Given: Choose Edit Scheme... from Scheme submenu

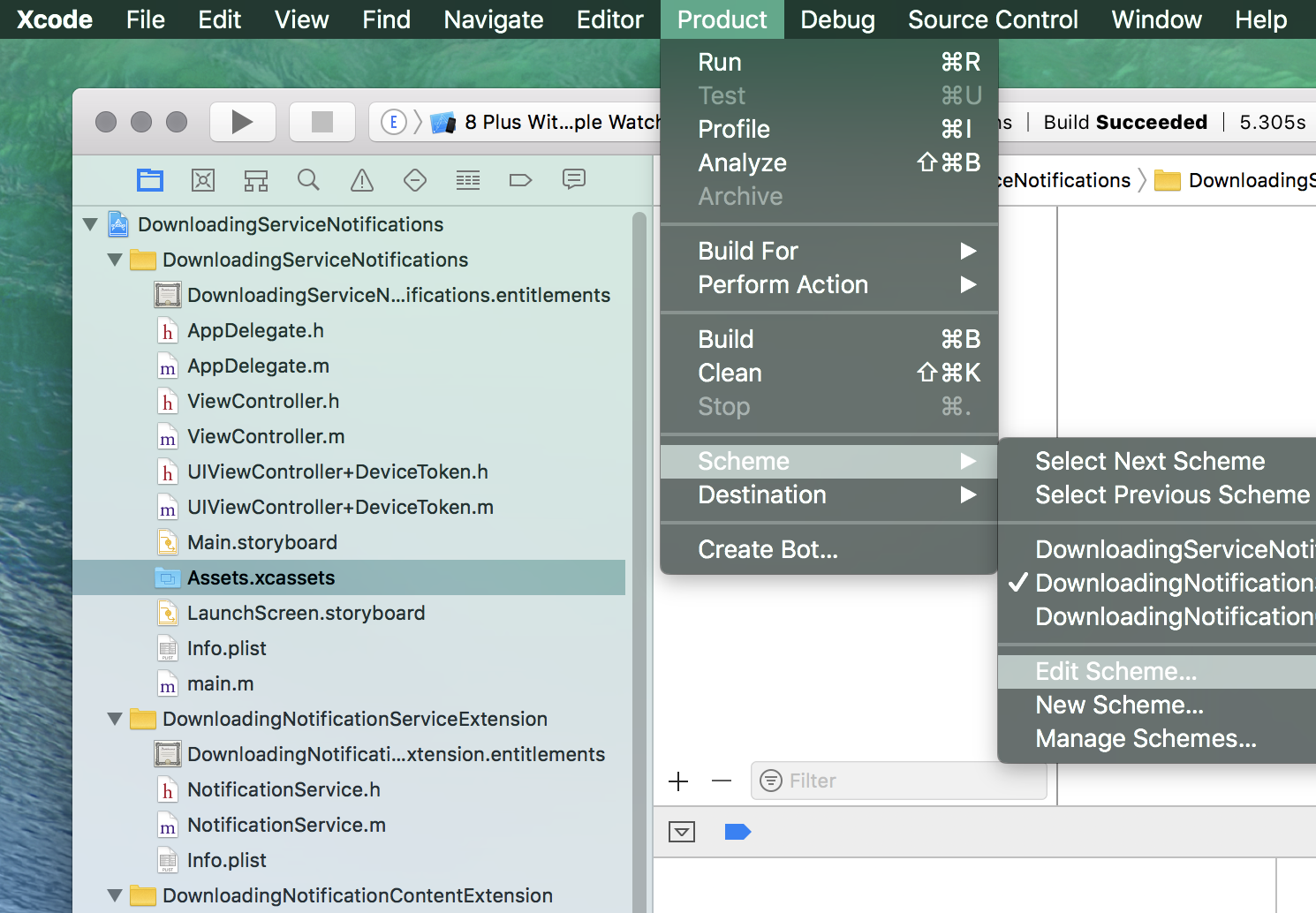Looking at the screenshot, I should (1157, 671).
